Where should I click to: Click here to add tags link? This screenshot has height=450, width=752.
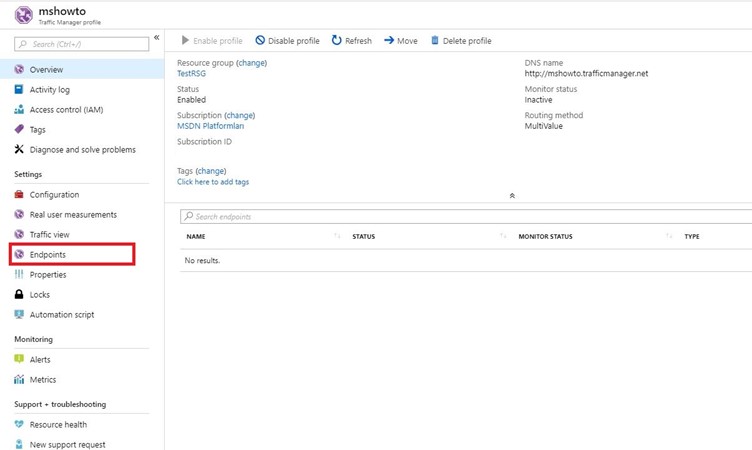point(213,182)
